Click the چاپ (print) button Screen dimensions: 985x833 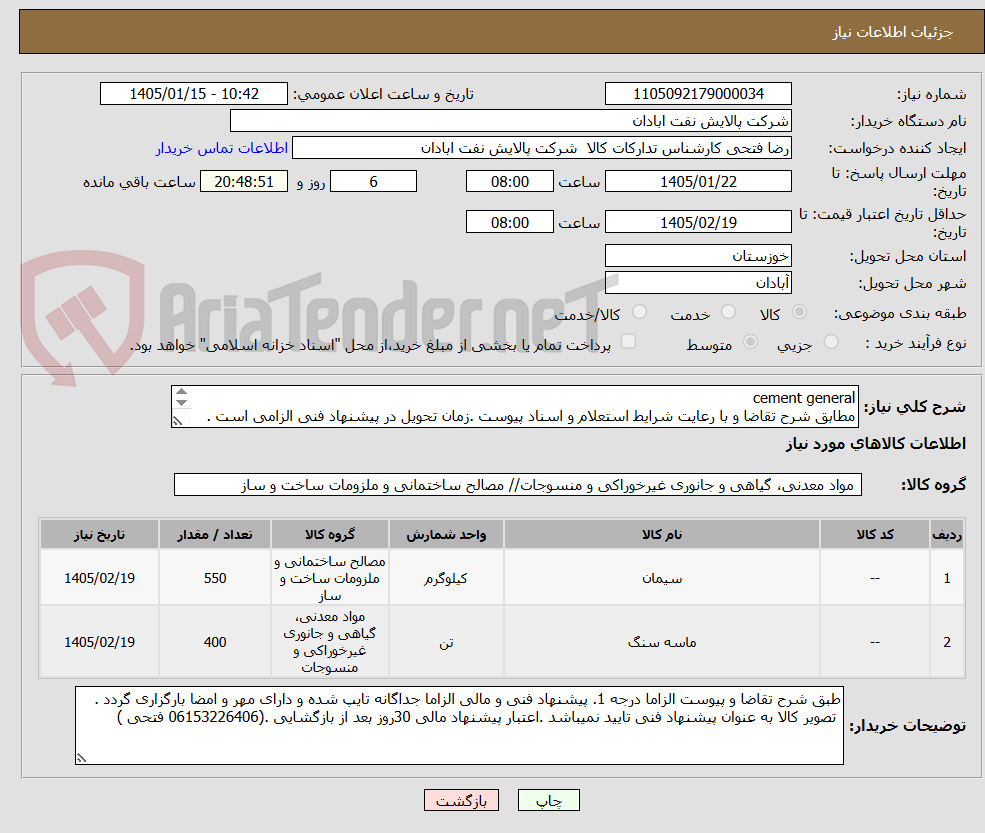(548, 800)
